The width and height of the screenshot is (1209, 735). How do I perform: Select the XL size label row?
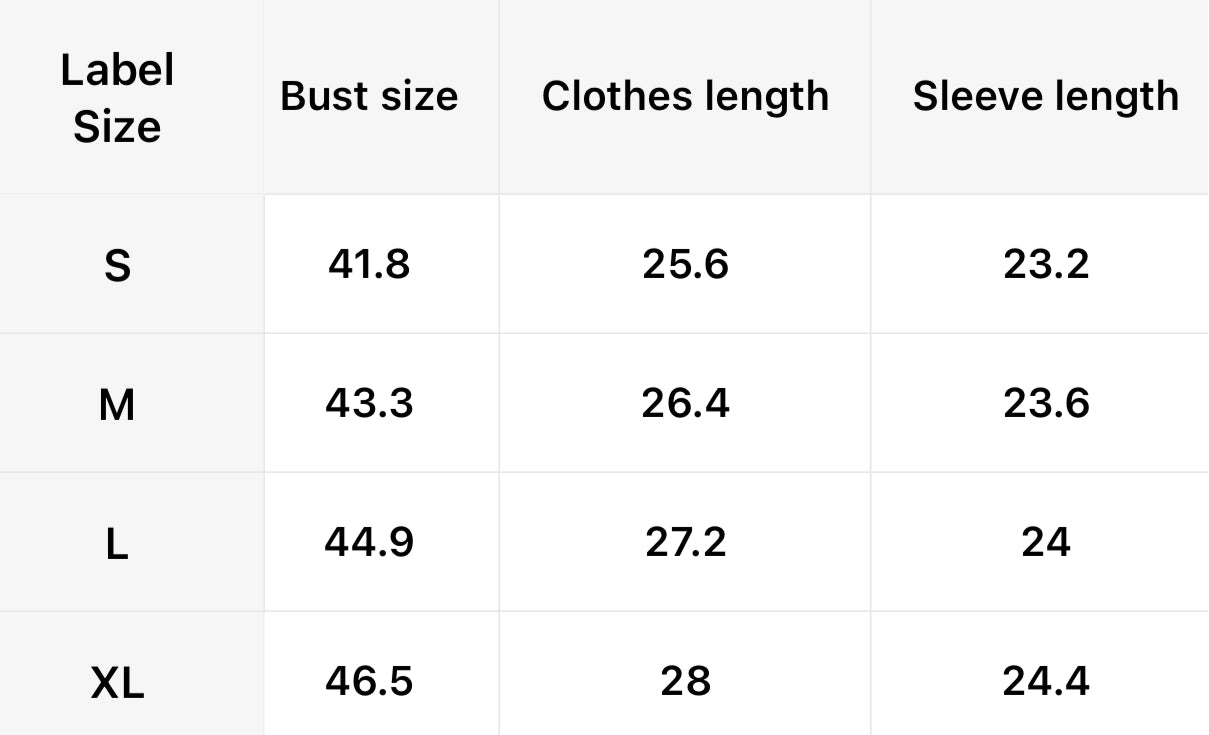117,683
